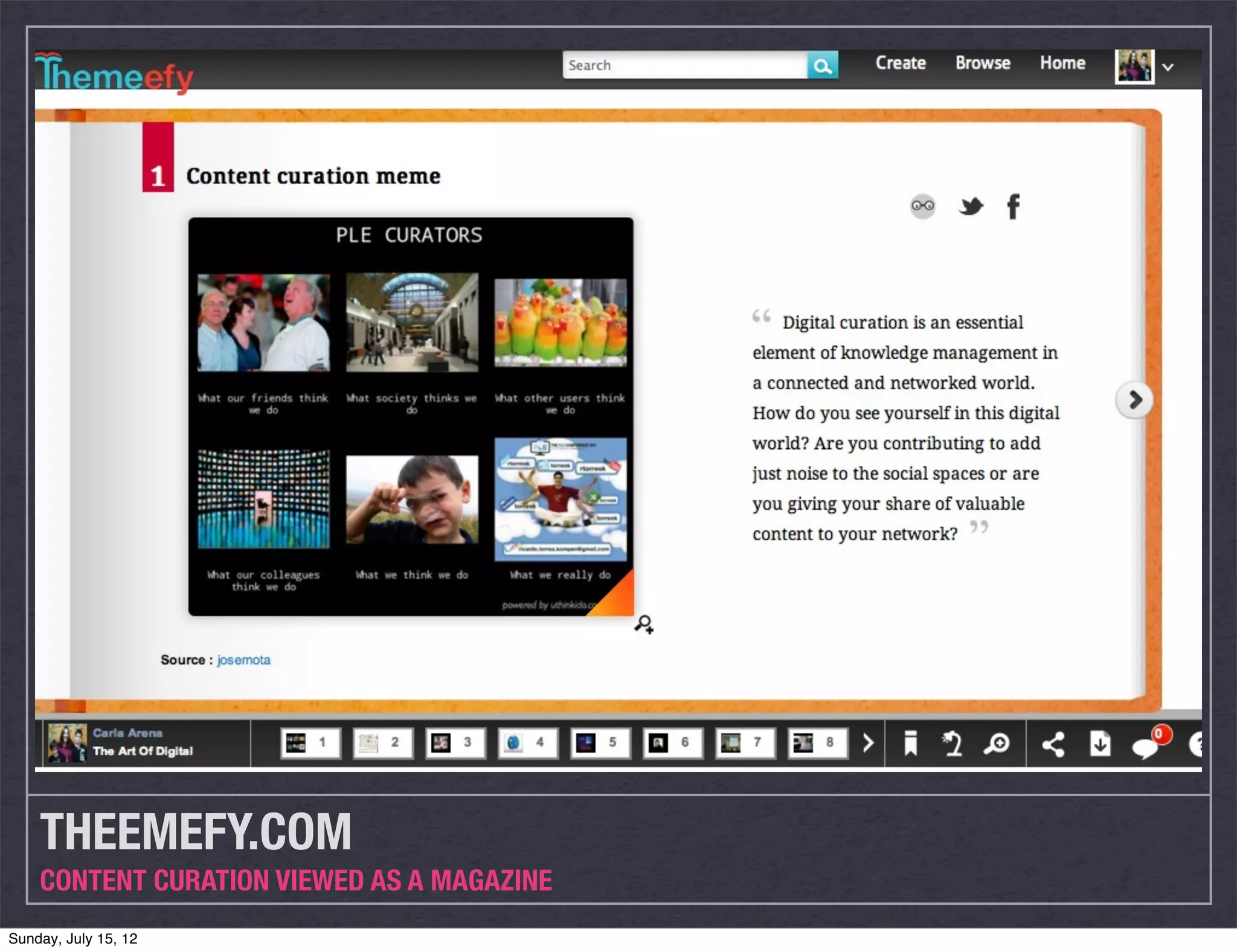
Task: Click the desk lamp icon
Action: coord(953,744)
